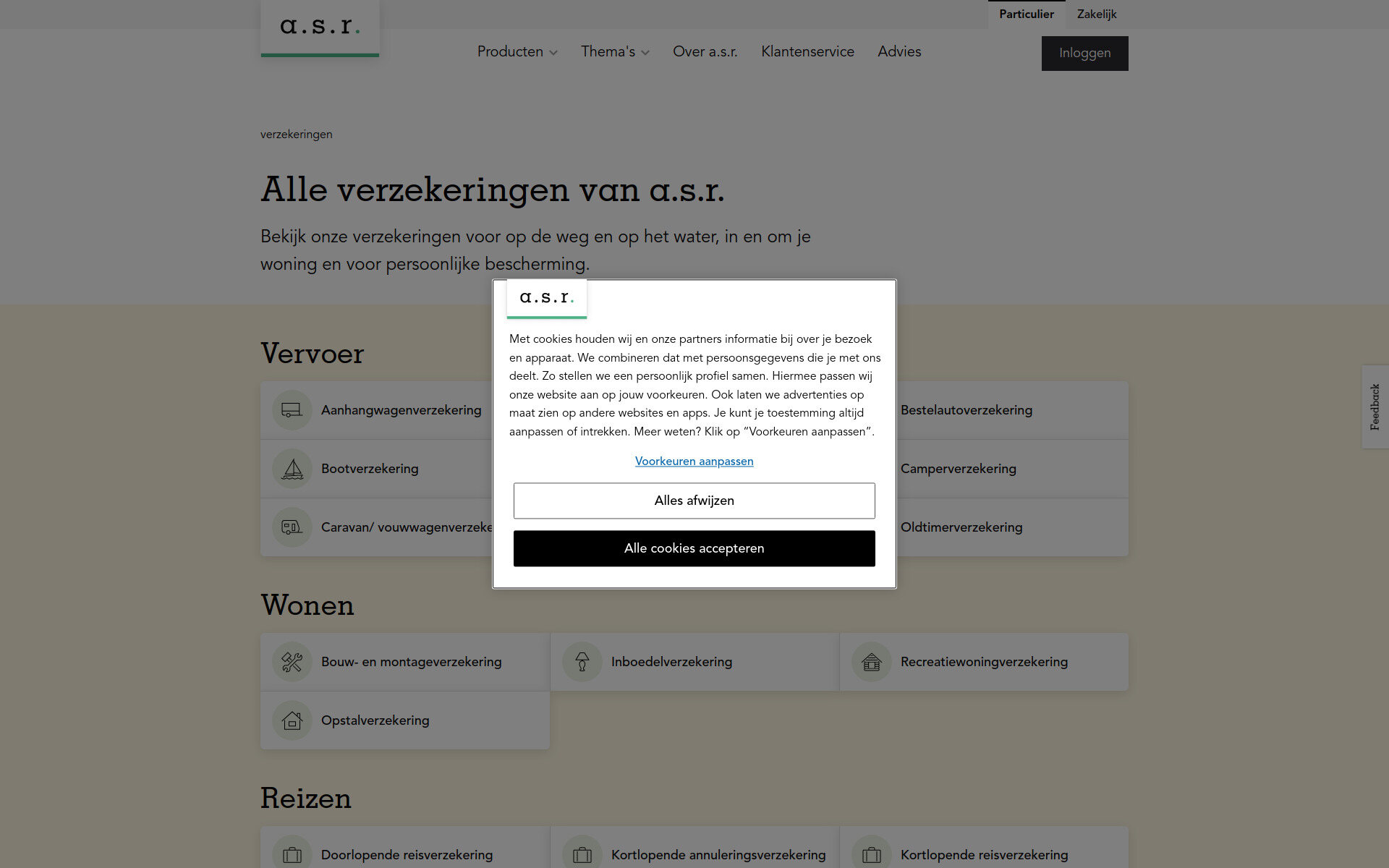Open Bootverzekering
The image size is (1389, 868).
tap(376, 469)
